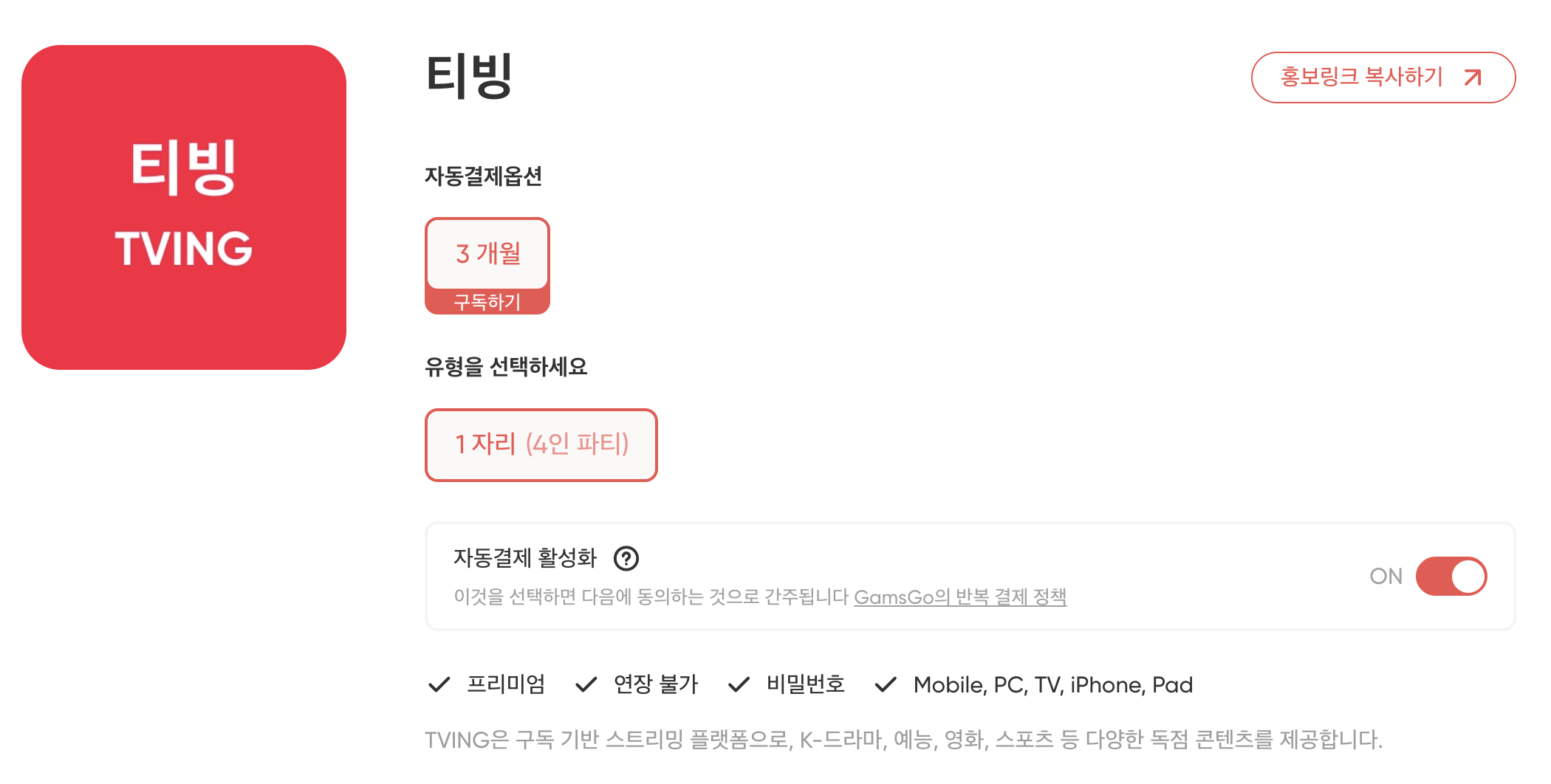Click the question mark help icon beside 자동결제 활성화
Screen dimensions: 1551x784
coord(625,559)
